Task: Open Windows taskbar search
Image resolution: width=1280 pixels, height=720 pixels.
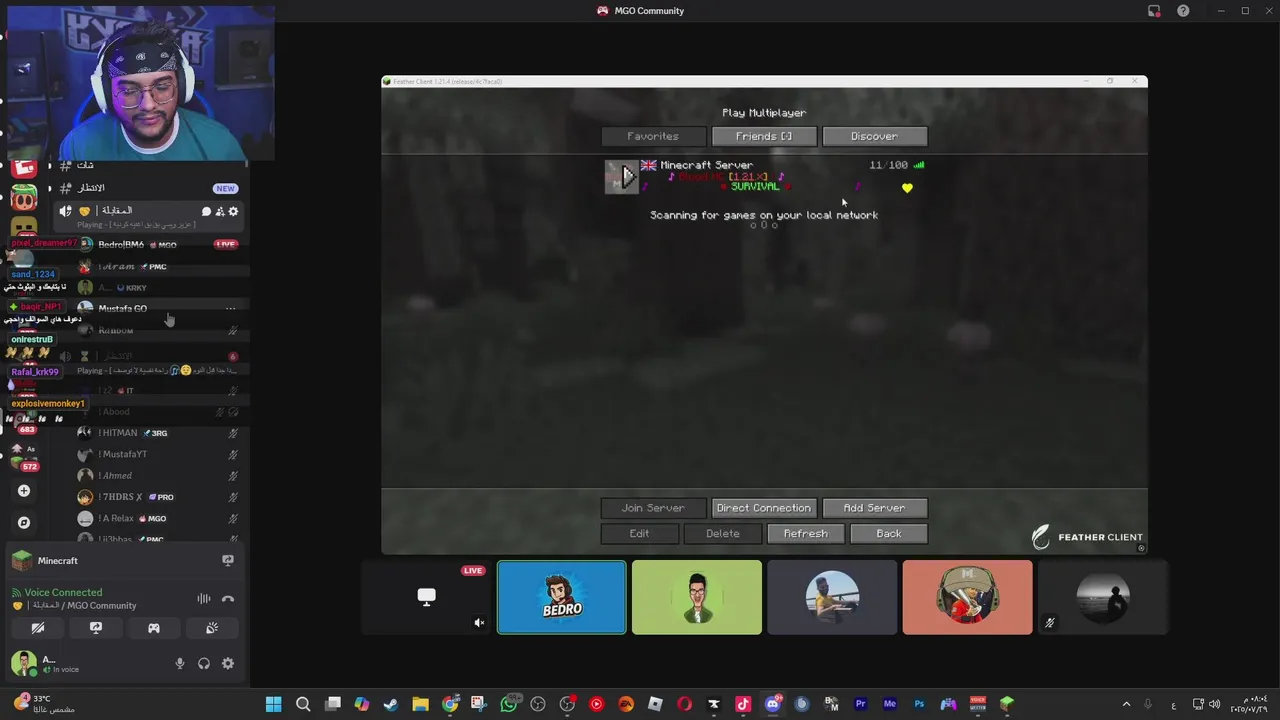Action: point(303,704)
